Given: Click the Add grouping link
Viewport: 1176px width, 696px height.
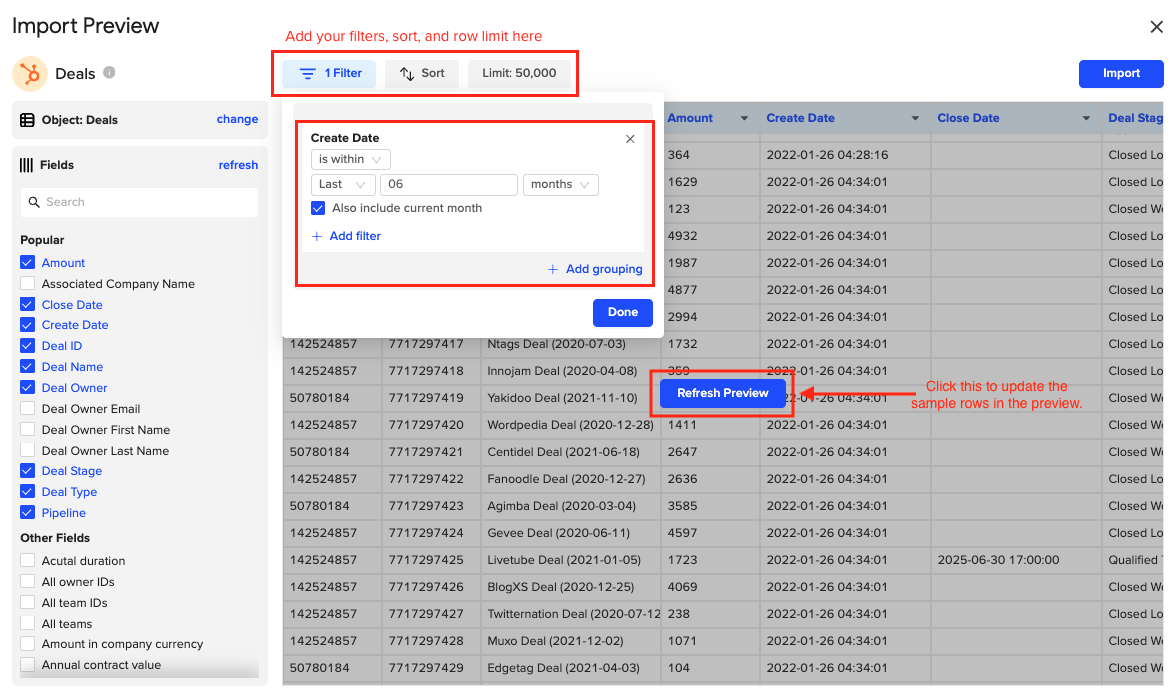Looking at the screenshot, I should click(595, 269).
